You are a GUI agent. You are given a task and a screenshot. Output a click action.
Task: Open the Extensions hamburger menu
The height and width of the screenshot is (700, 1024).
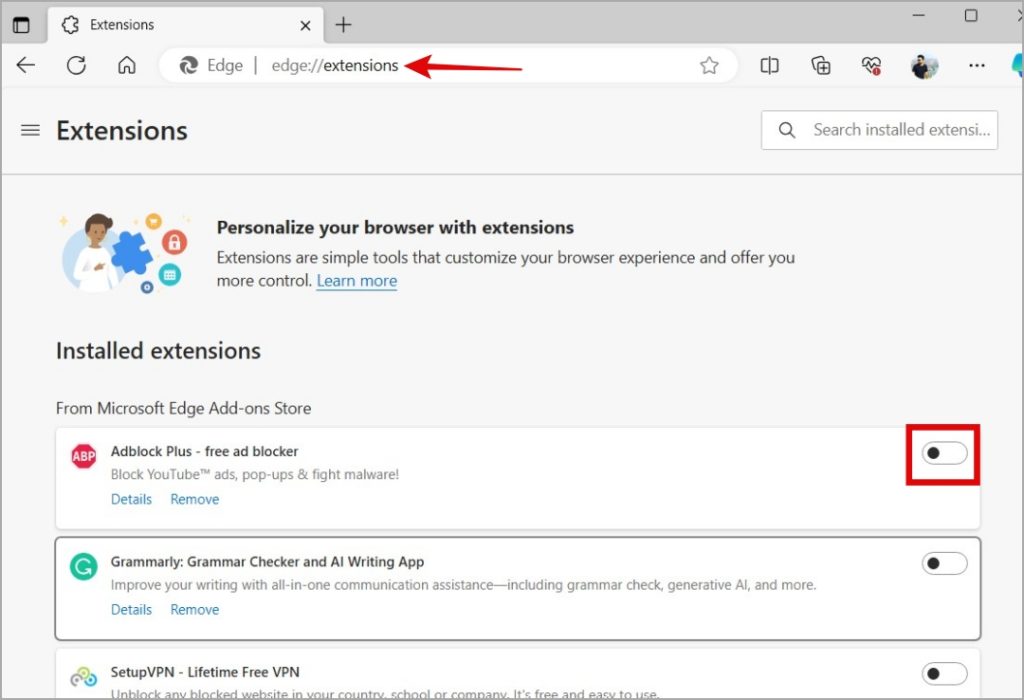pyautogui.click(x=30, y=131)
